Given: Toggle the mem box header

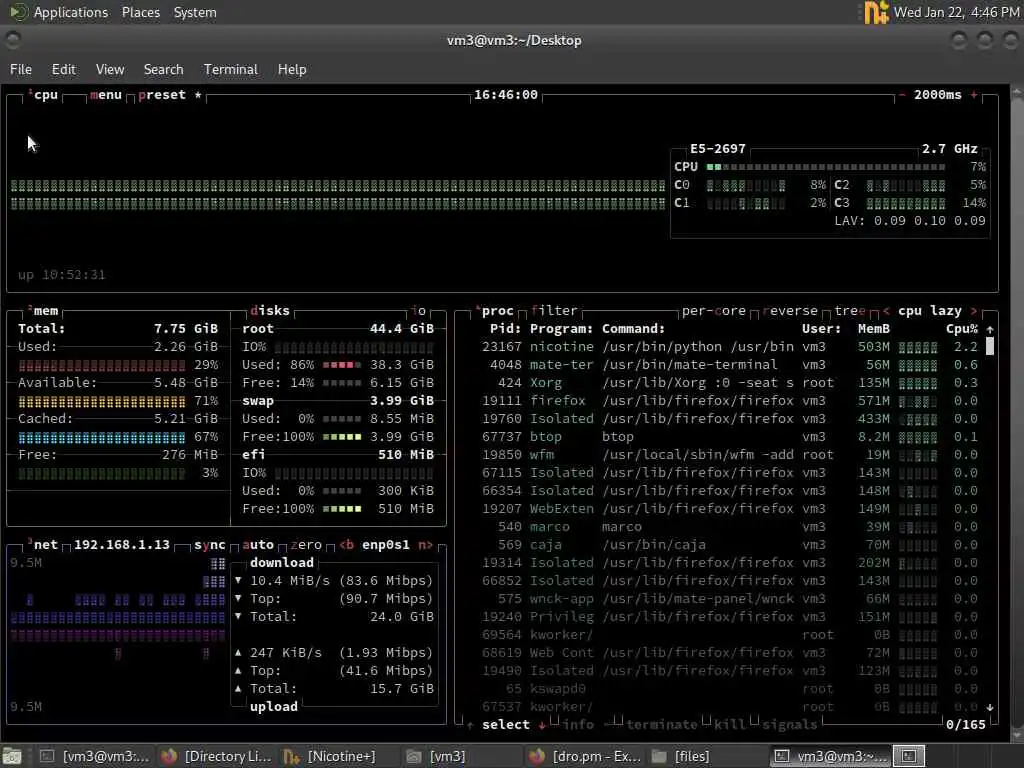Looking at the screenshot, I should point(44,311).
